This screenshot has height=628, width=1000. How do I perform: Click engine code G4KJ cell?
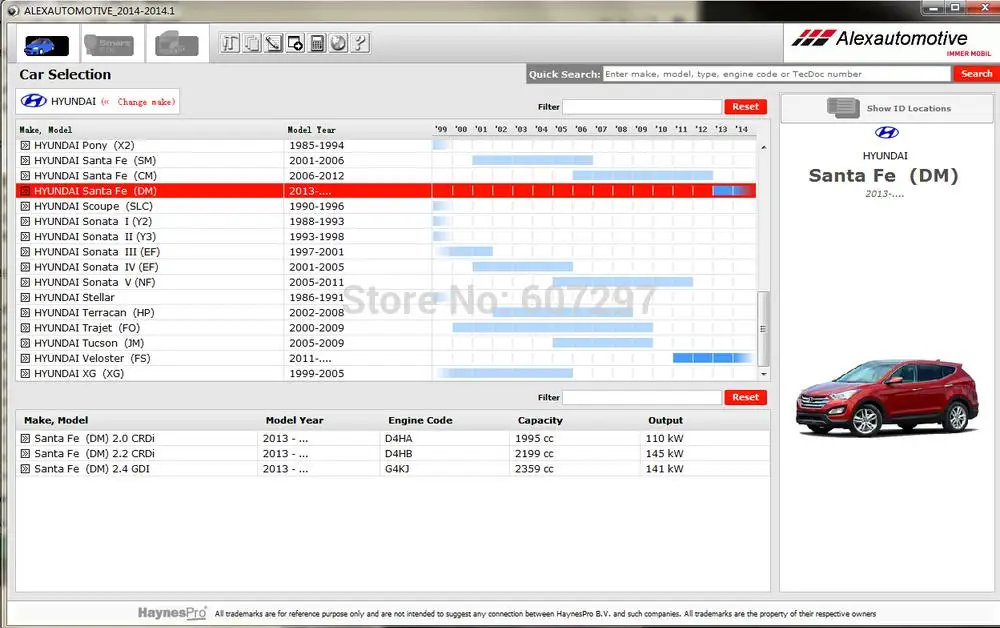pos(397,469)
